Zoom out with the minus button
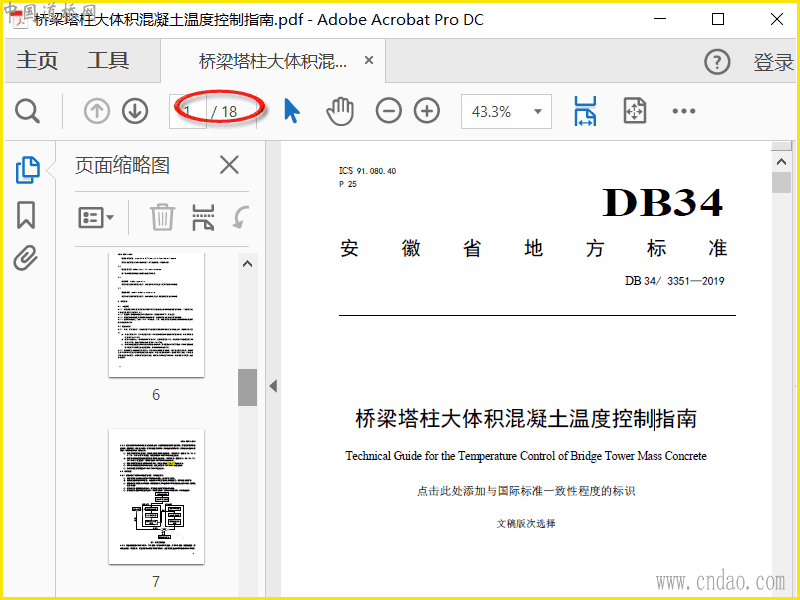This screenshot has height=600, width=800. pos(389,111)
